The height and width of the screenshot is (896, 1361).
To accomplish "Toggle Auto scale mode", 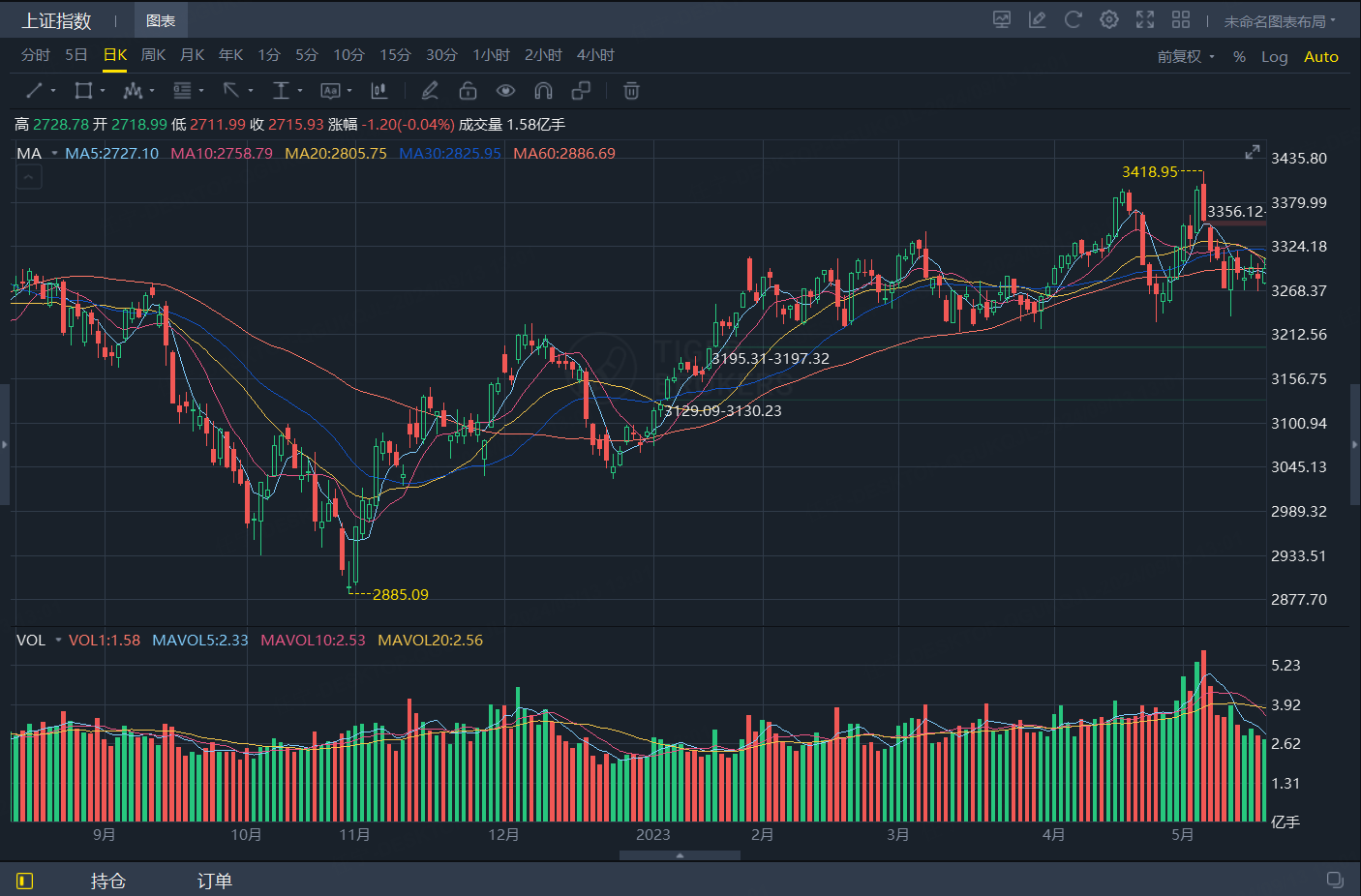I will point(1320,57).
